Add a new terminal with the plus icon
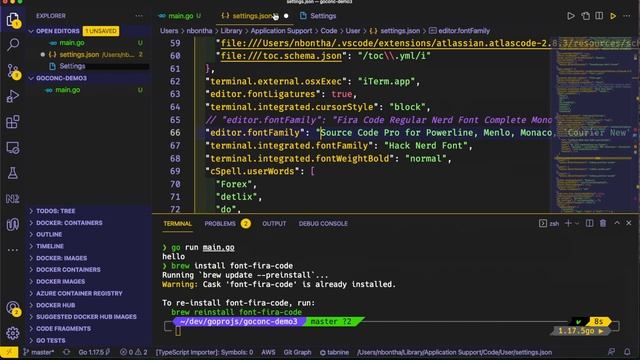Image resolution: width=640 pixels, height=360 pixels. point(568,223)
